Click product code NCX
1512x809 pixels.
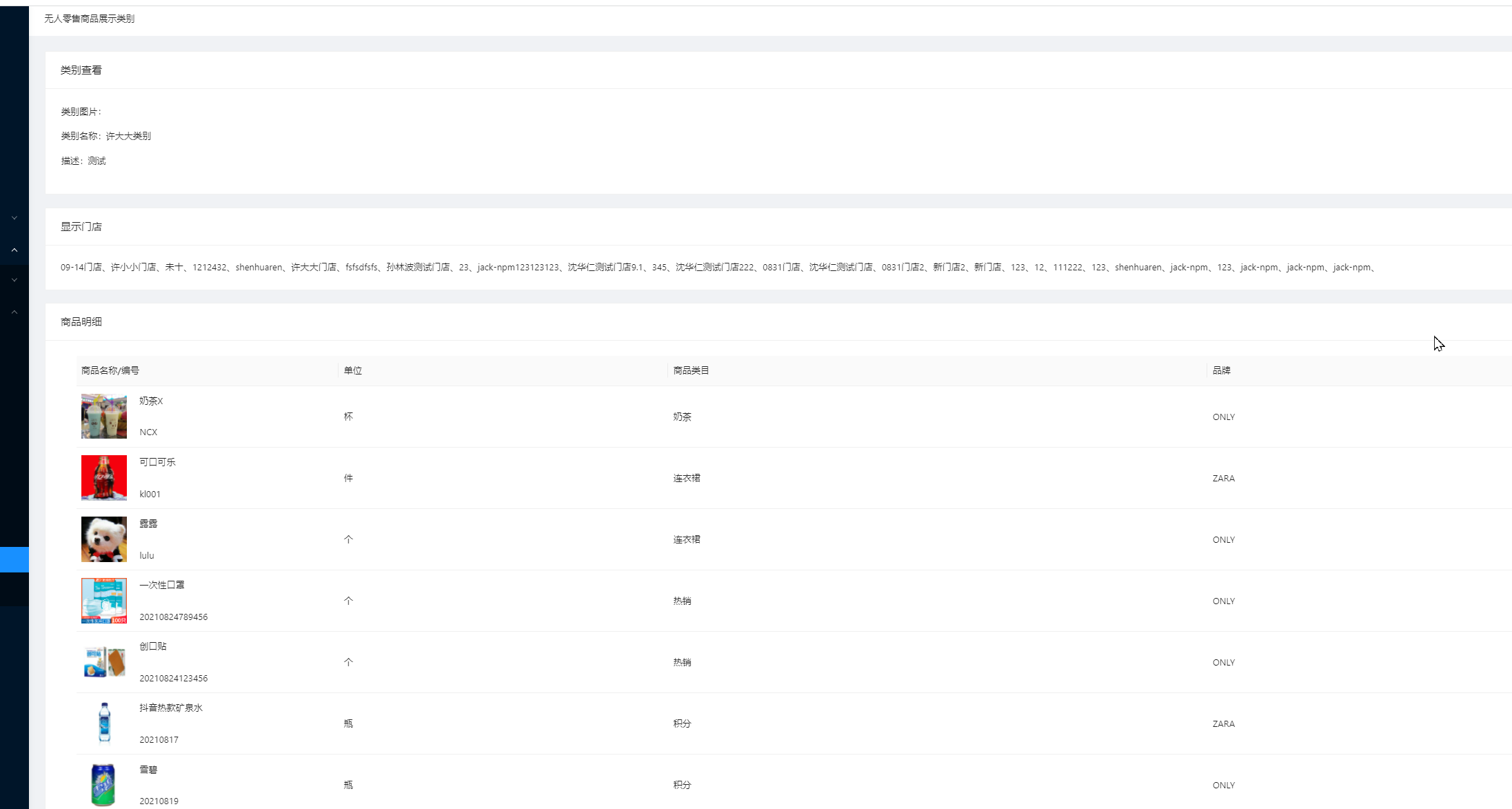coord(148,432)
